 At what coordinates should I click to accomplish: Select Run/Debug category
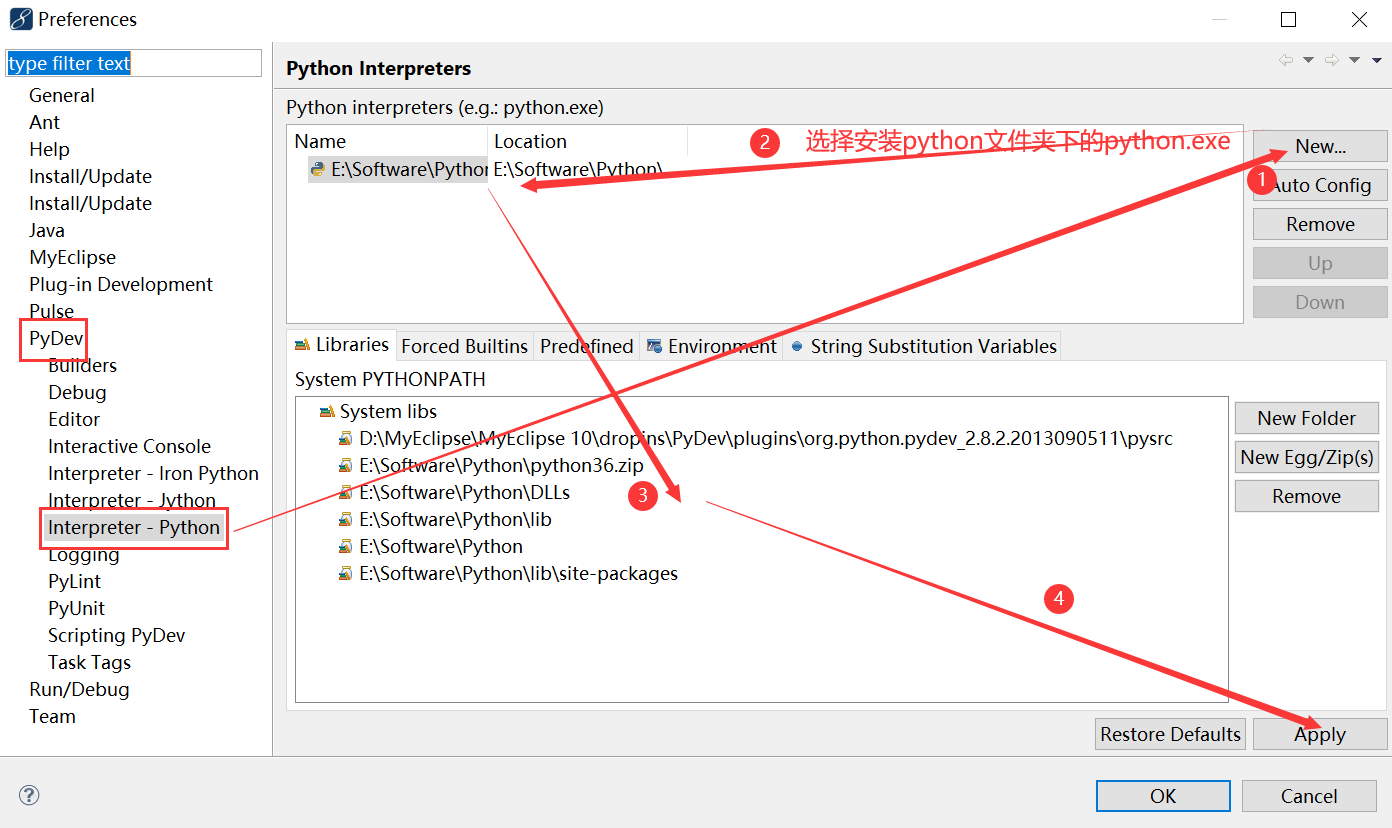[x=79, y=689]
